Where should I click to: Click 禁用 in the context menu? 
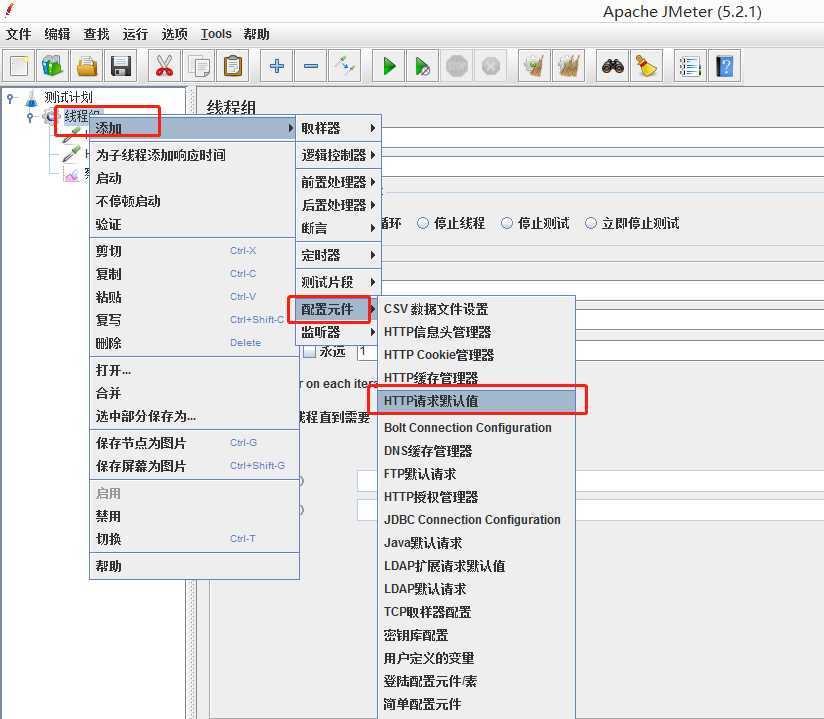(192, 516)
